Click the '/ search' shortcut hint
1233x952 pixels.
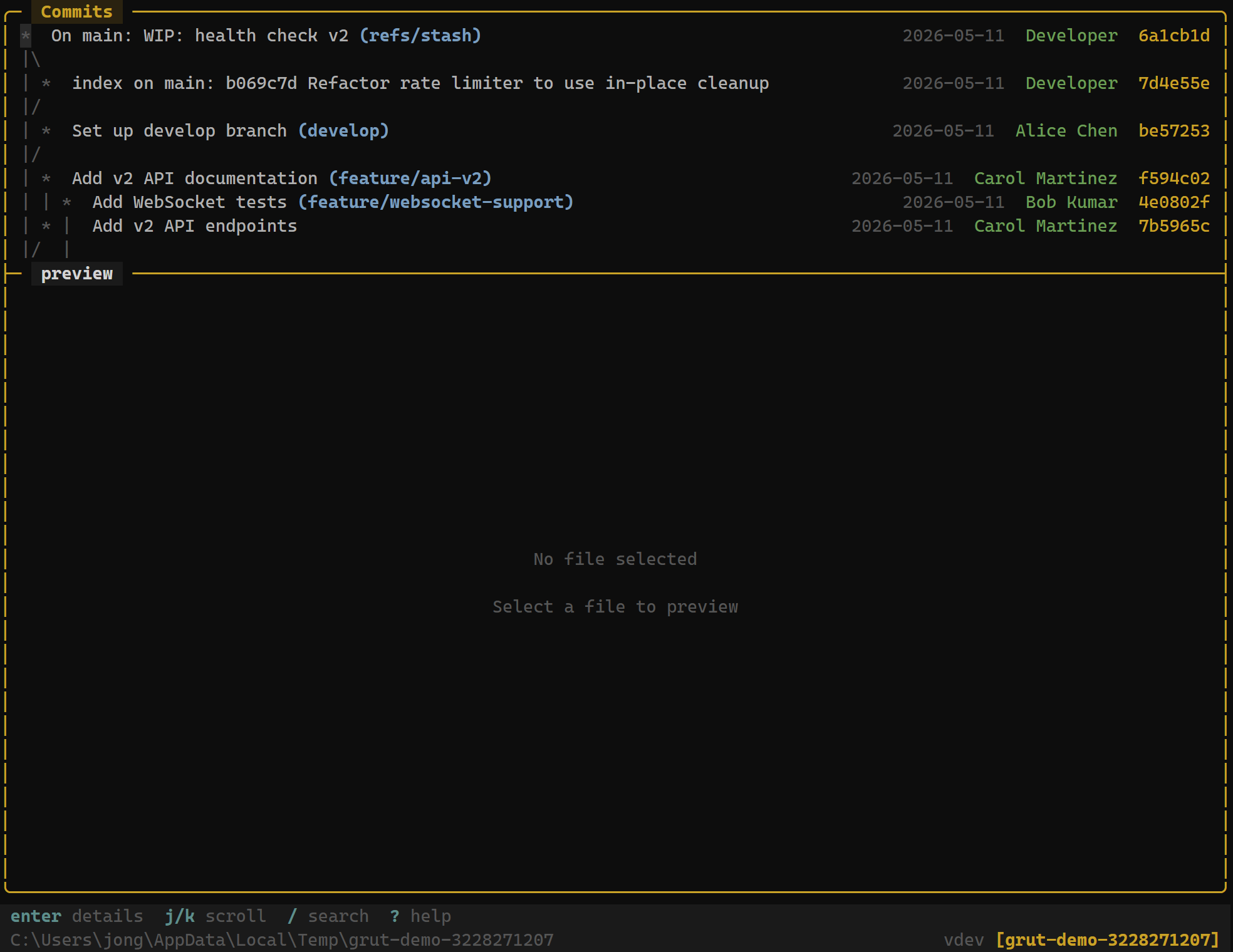click(x=328, y=916)
